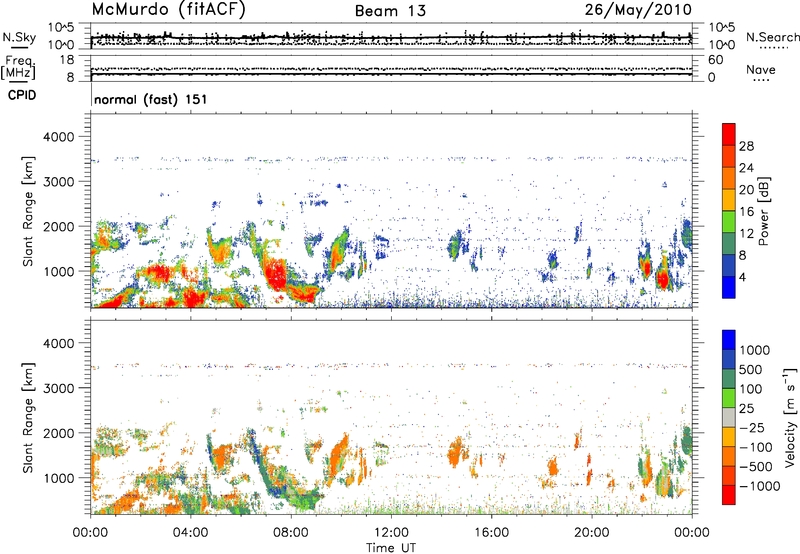800x554 pixels.
Task: Click the "60" Nave axis tick label
Action: point(716,60)
